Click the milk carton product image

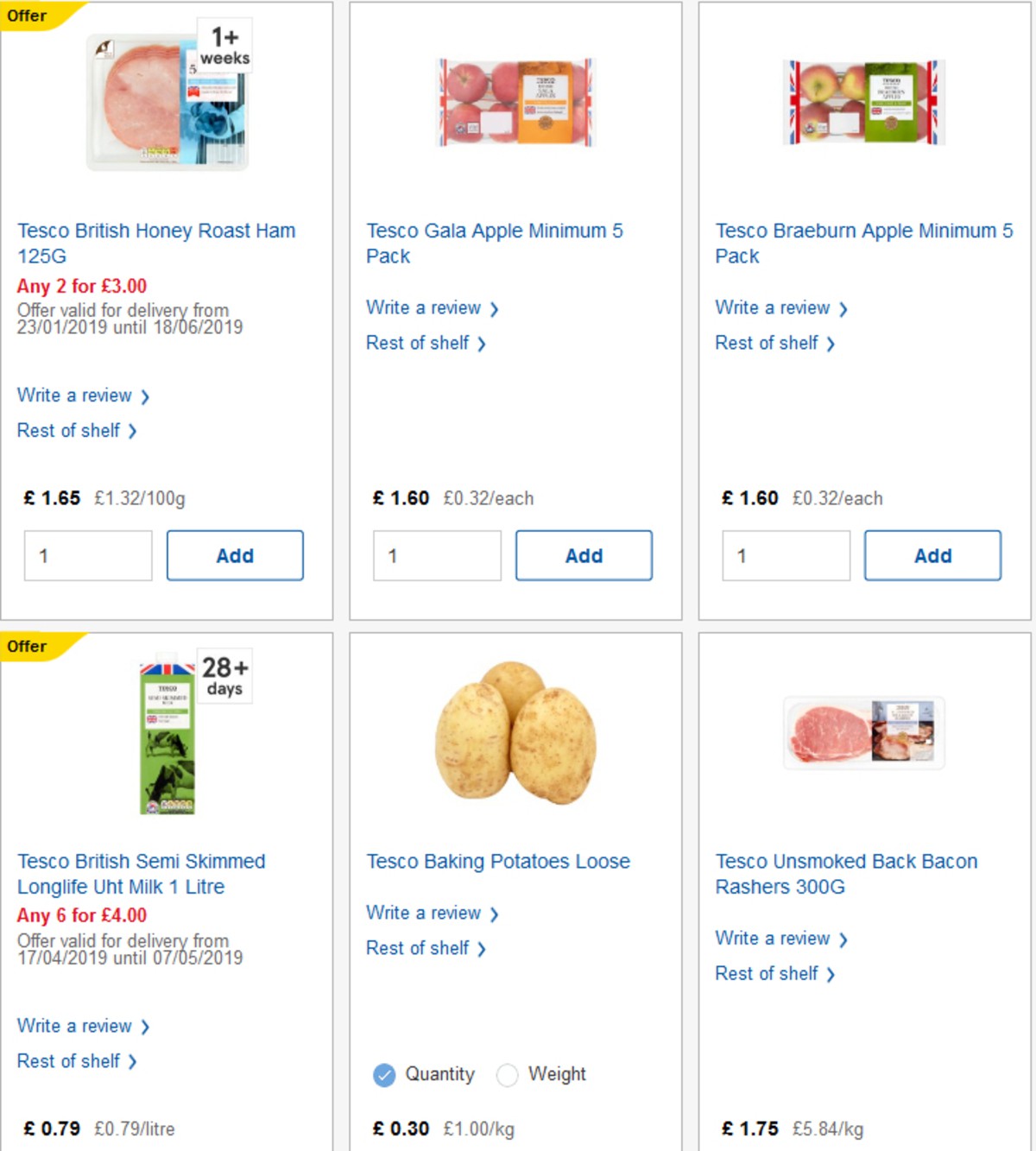pos(169,738)
